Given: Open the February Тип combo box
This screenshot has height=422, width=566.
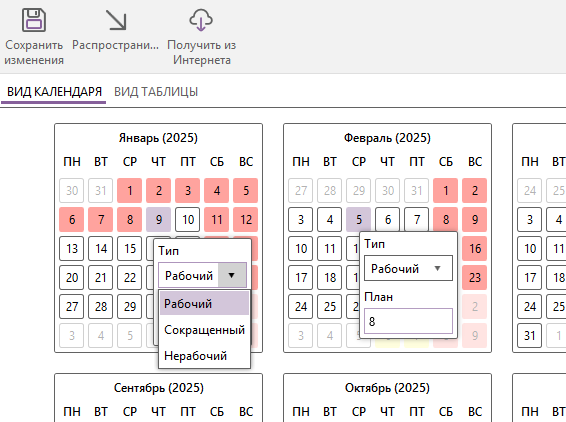Looking at the screenshot, I should (x=408, y=268).
